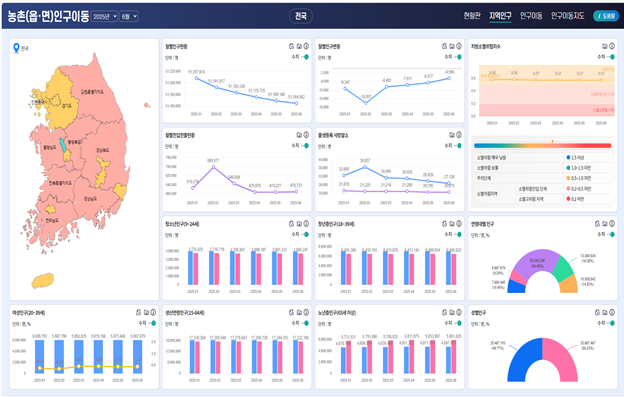Open the info icon on 출생등록·사망말소 panel
The height and width of the screenshot is (397, 624).
pos(459,135)
